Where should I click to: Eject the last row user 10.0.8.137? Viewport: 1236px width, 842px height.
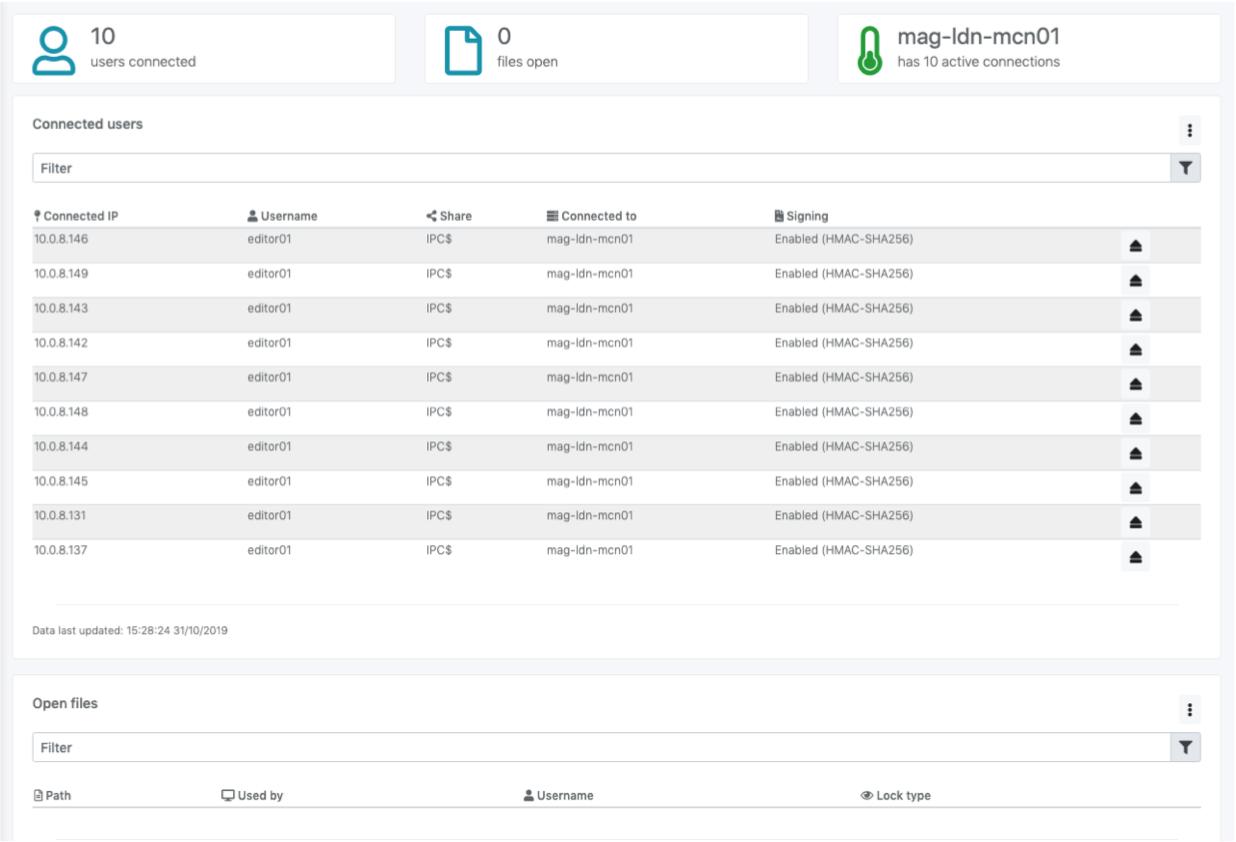(1135, 557)
